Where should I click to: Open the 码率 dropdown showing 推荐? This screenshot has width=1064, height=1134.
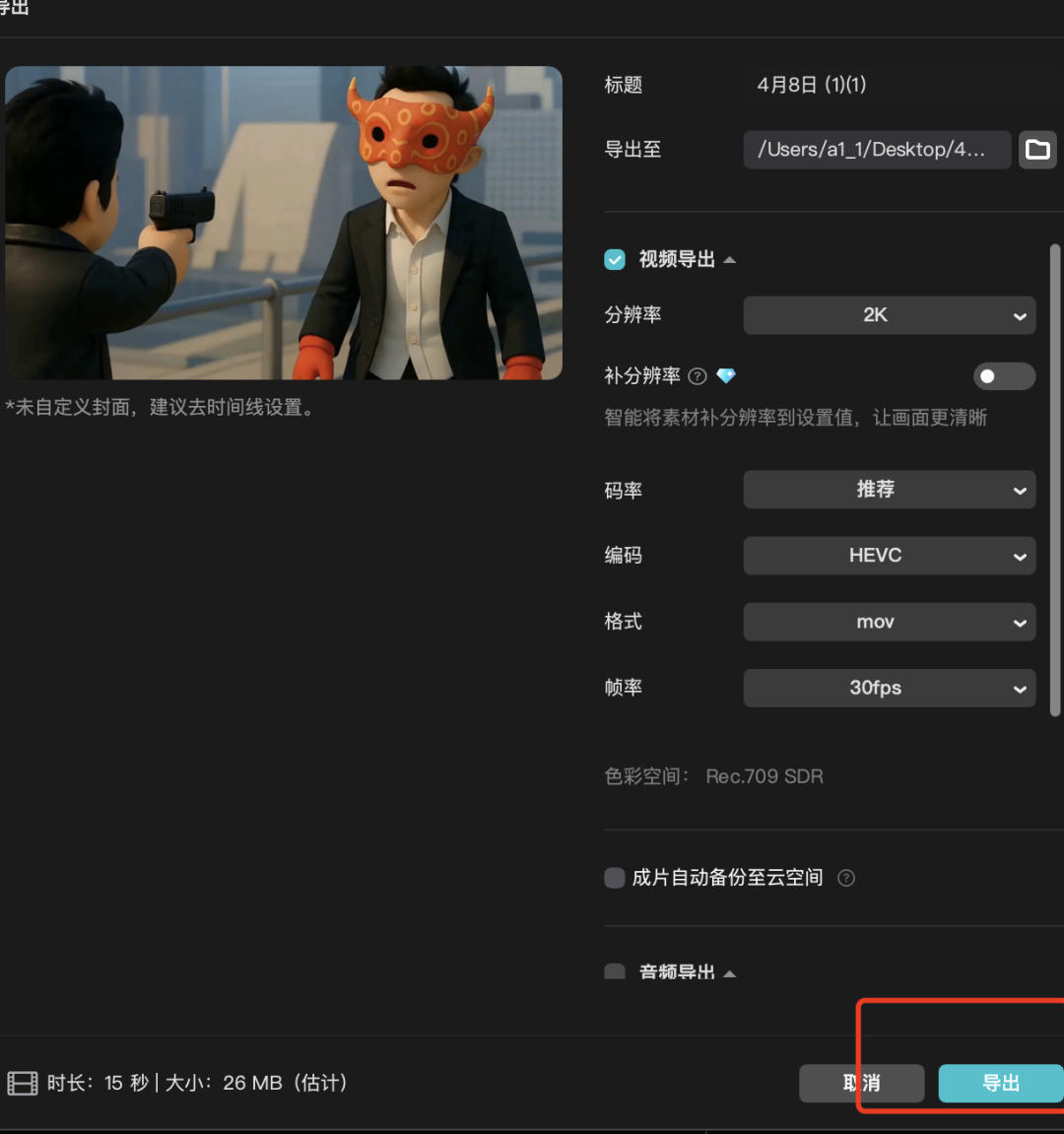click(x=889, y=490)
